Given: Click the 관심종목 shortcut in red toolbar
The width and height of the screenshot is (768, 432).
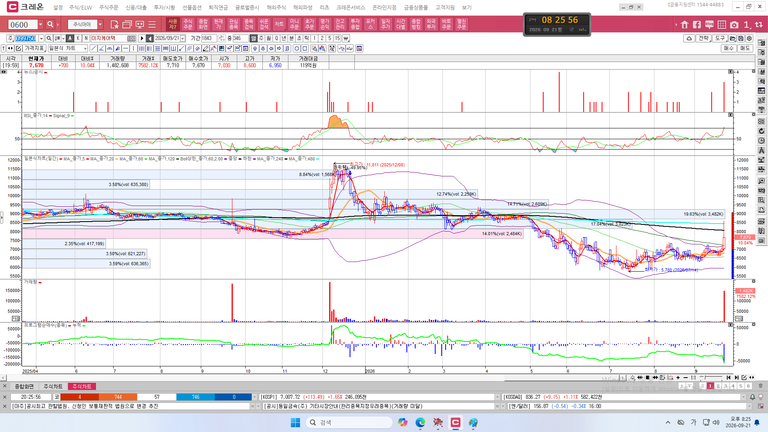Looking at the screenshot, I should click(234, 24).
